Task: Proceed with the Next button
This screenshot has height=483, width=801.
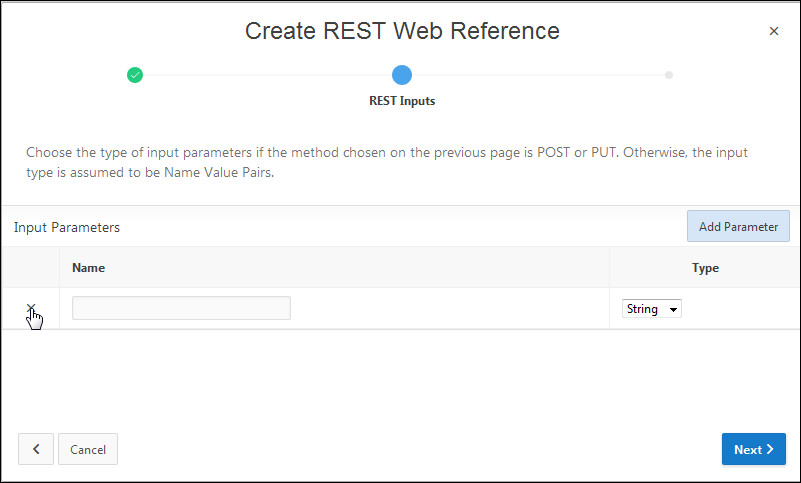Action: (753, 449)
